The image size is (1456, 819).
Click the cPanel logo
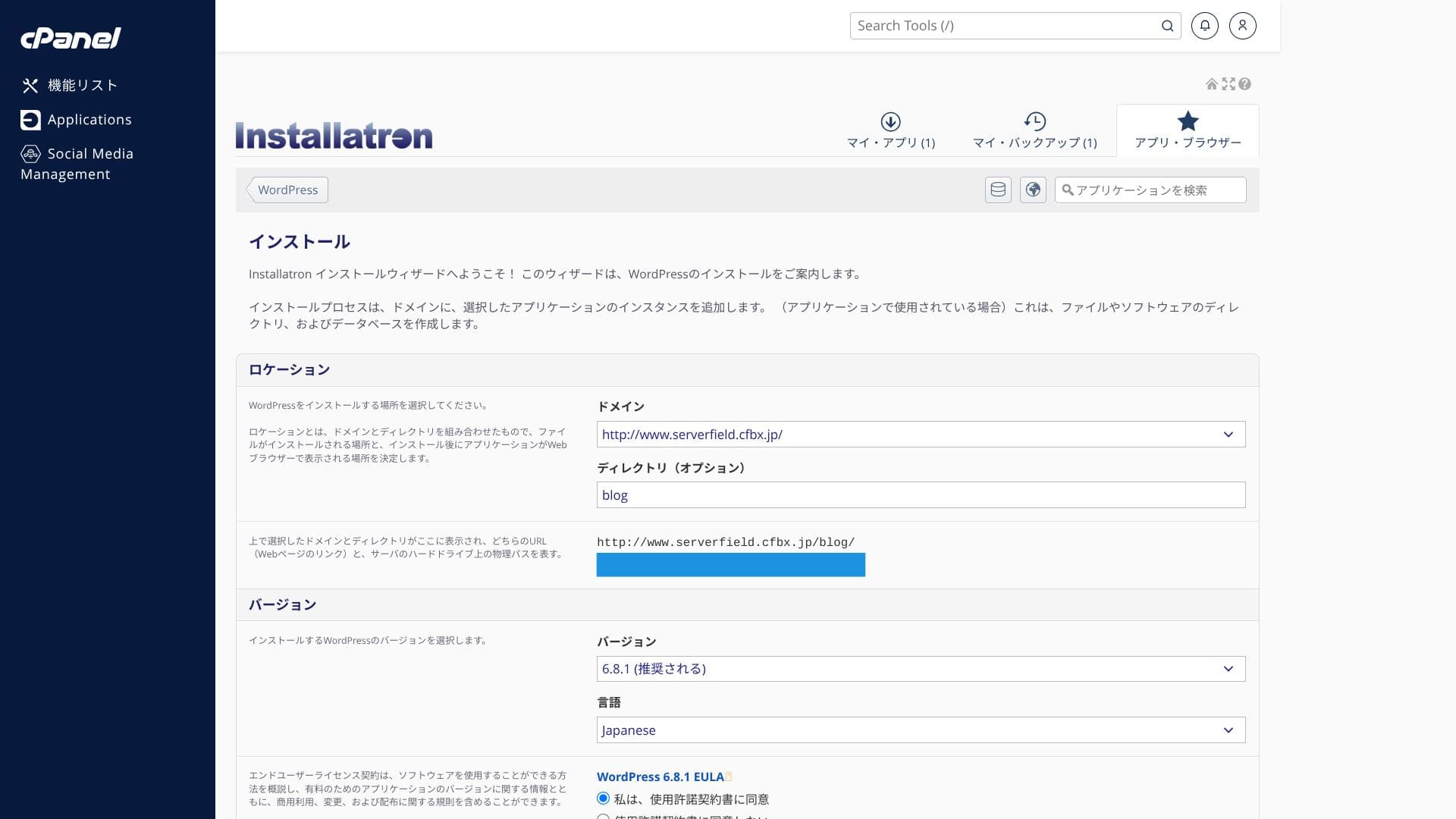coord(71,38)
